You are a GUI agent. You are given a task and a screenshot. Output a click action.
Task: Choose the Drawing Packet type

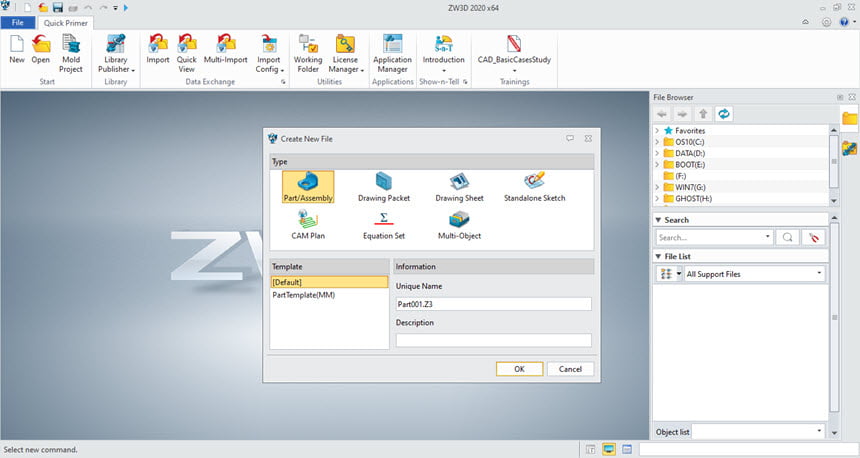point(384,187)
